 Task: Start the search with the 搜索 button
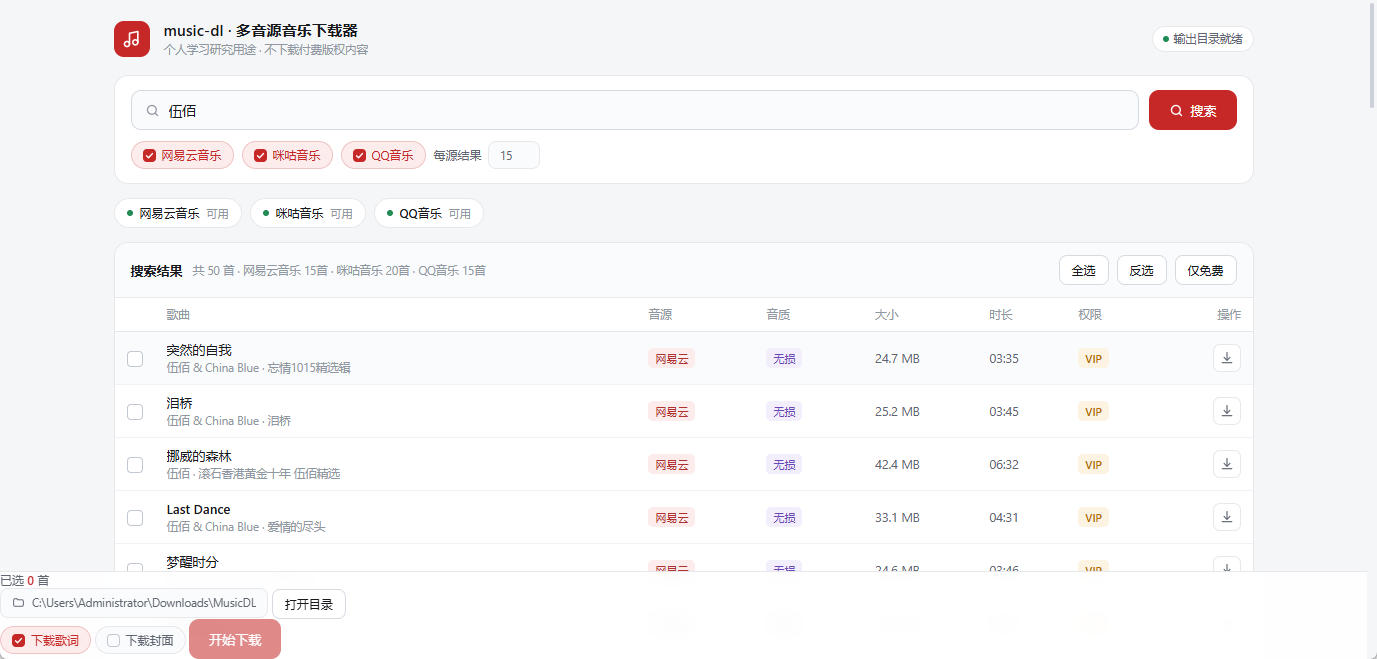pos(1193,110)
